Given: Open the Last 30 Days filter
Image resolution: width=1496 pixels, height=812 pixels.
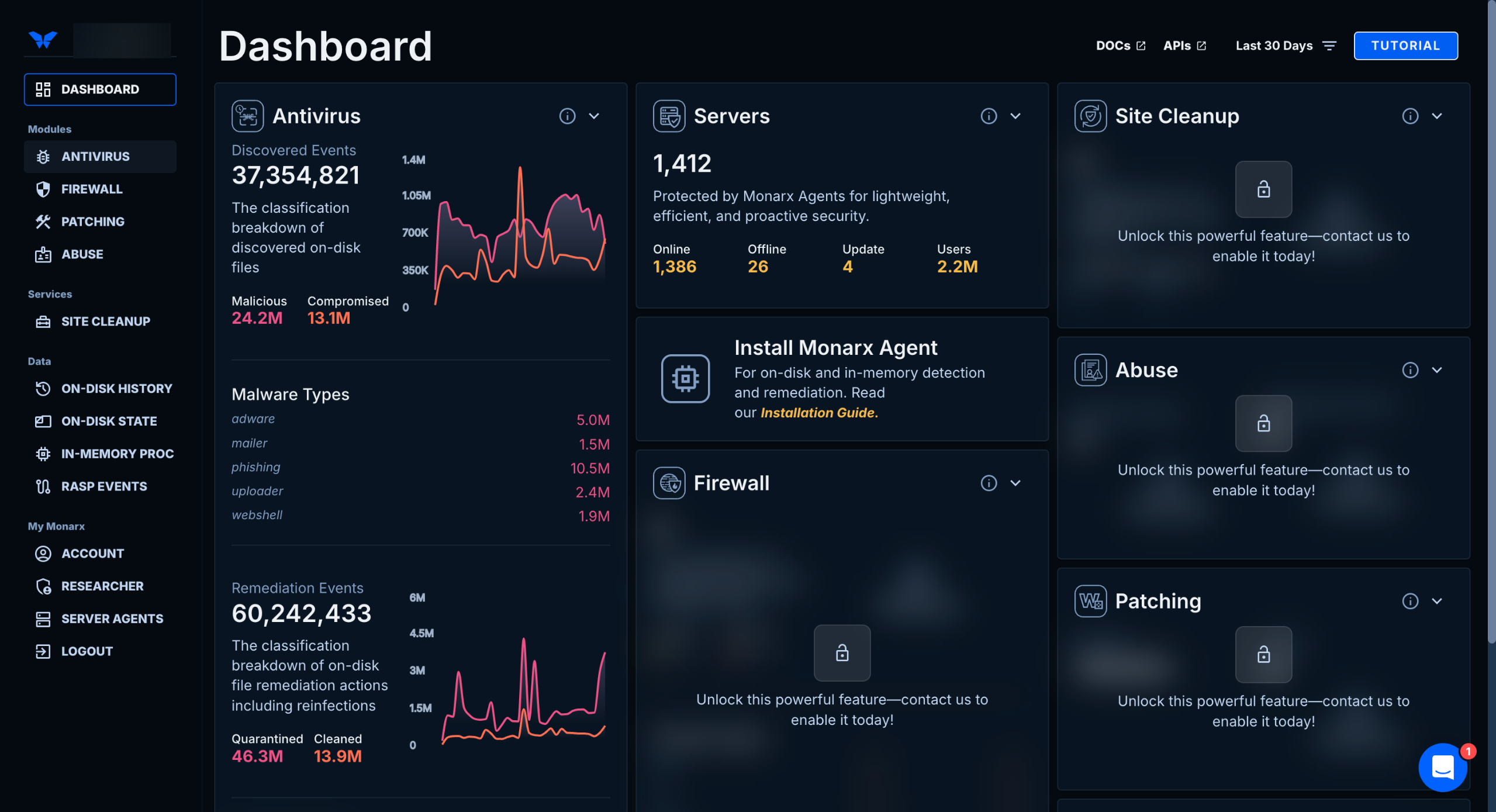Looking at the screenshot, I should click(1285, 46).
